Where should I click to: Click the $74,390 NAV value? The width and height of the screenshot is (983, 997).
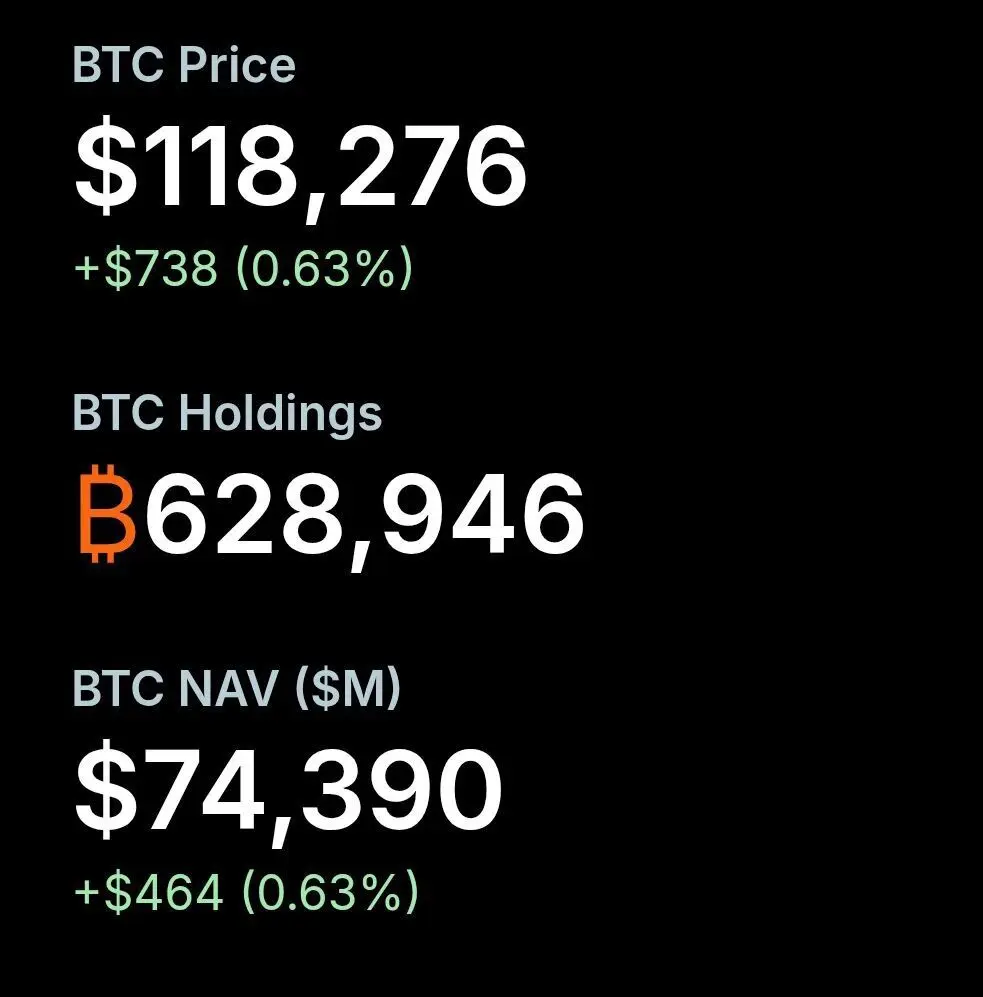[x=289, y=791]
